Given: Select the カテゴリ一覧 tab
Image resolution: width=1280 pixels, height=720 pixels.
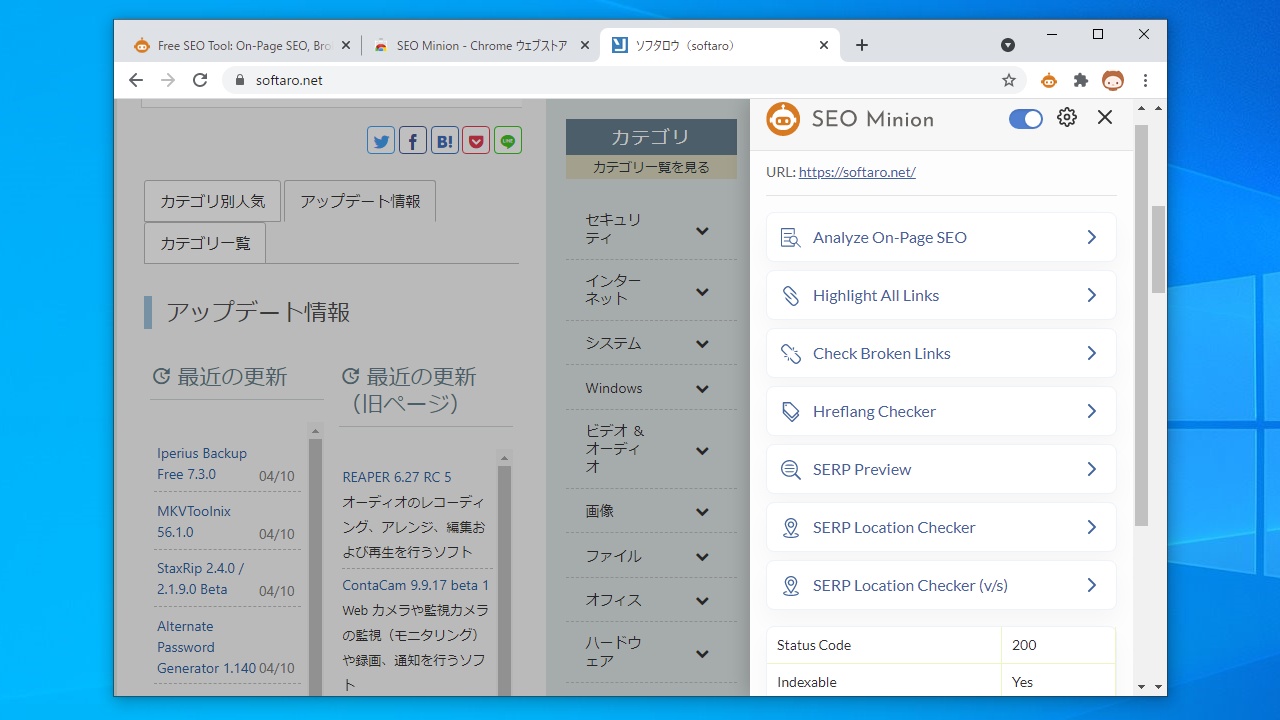Looking at the screenshot, I should [x=205, y=243].
